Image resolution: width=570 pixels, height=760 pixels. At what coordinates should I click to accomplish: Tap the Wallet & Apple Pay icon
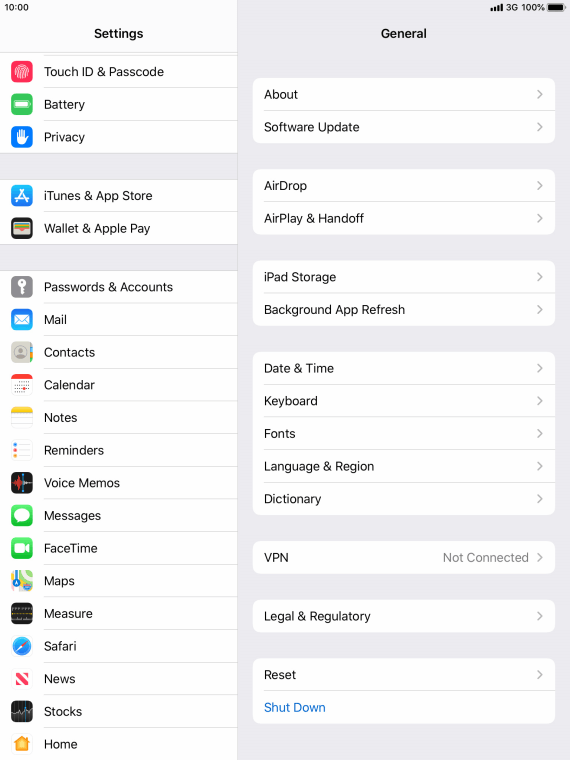click(x=22, y=228)
